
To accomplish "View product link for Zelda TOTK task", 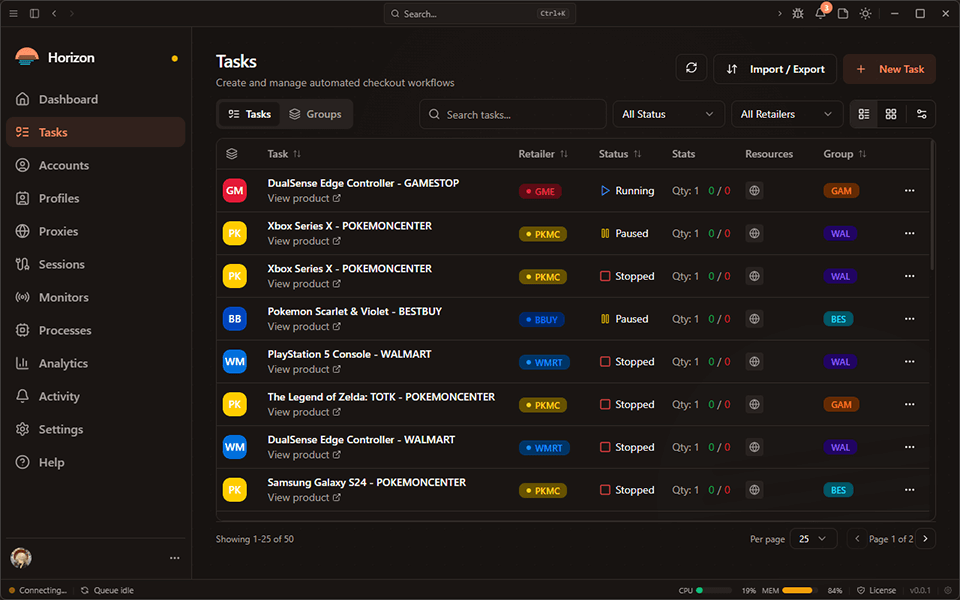I will point(304,412).
